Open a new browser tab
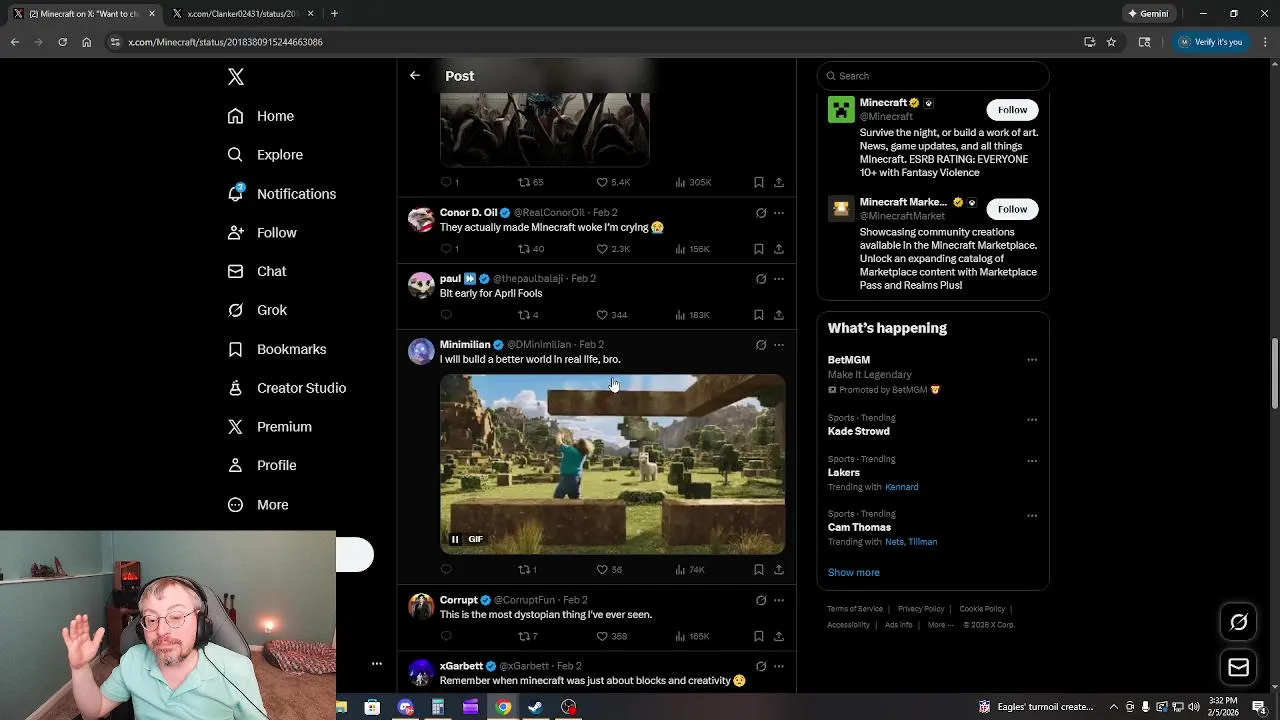The image size is (1280, 720). (334, 14)
